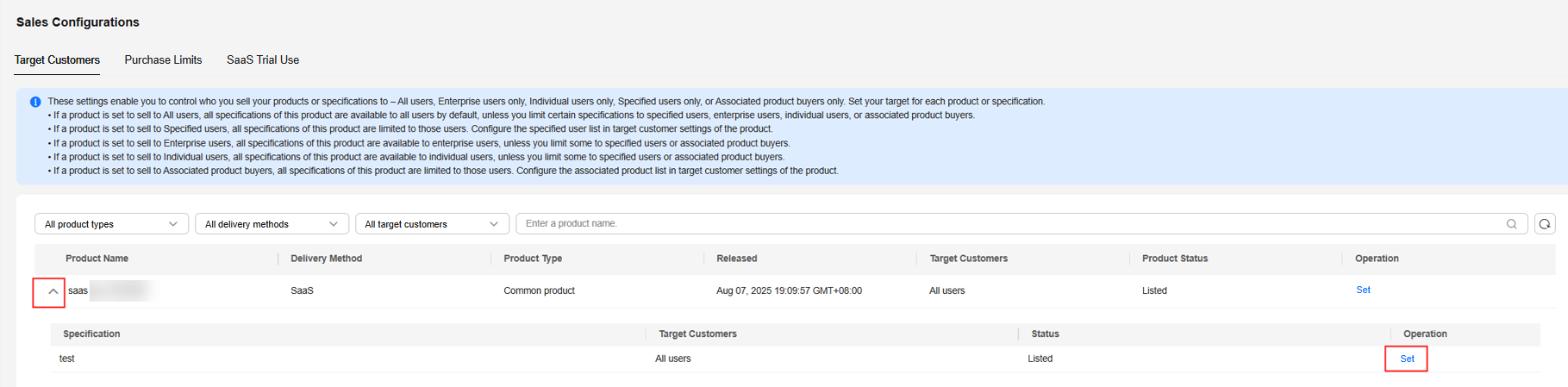This screenshot has height=387, width=1568.
Task: Click the Delivery Method column header
Action: pyautogui.click(x=326, y=259)
